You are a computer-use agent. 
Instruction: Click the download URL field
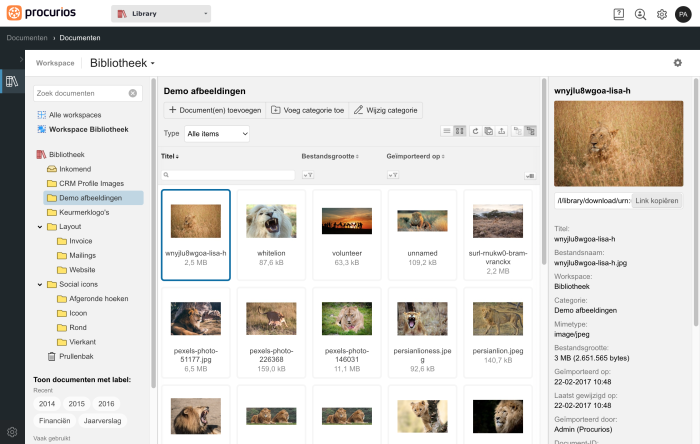[x=593, y=201]
